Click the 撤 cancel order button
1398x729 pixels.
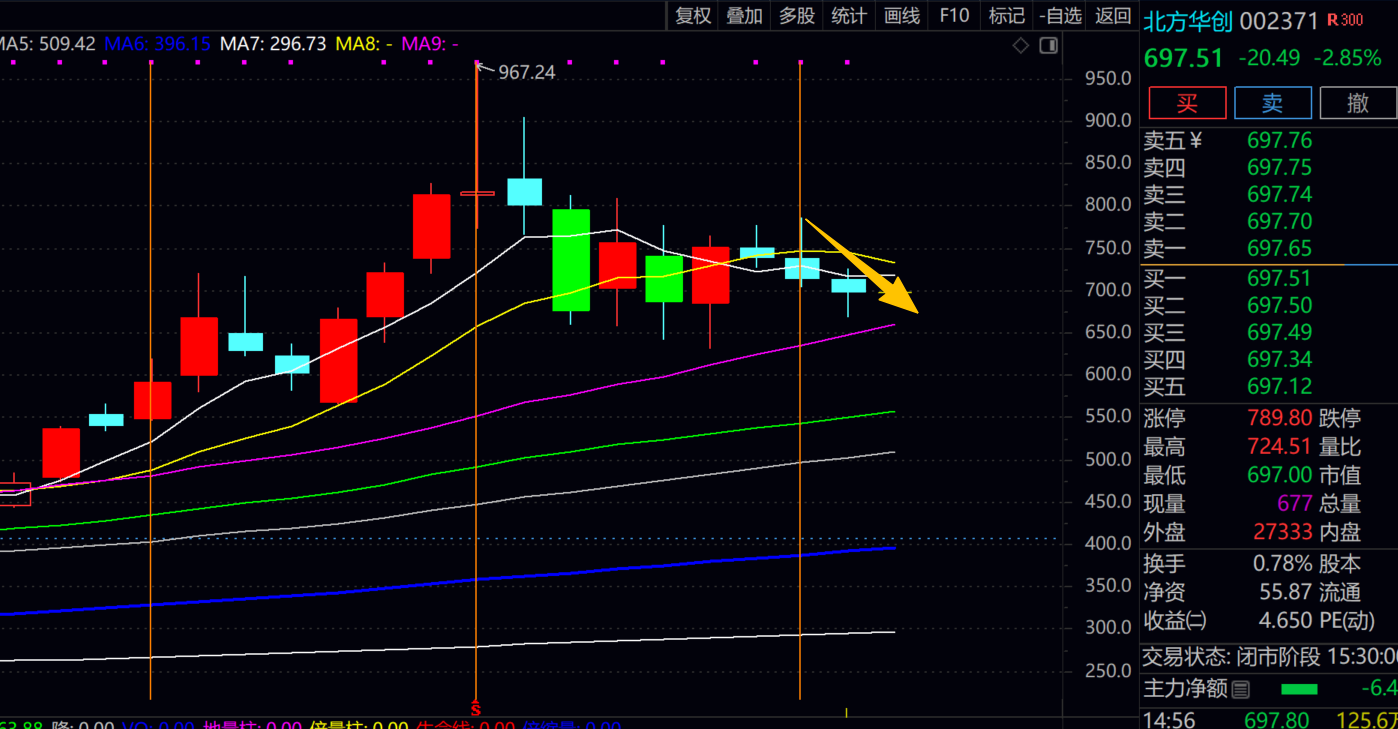click(1358, 103)
